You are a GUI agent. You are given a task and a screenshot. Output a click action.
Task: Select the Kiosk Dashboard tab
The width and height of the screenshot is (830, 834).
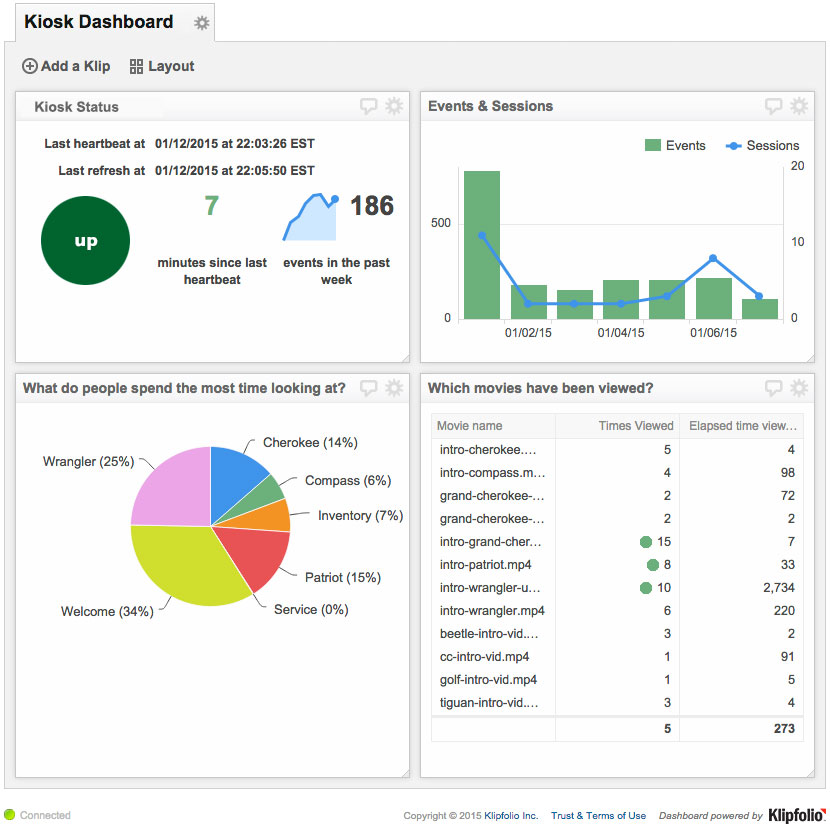tap(98, 22)
